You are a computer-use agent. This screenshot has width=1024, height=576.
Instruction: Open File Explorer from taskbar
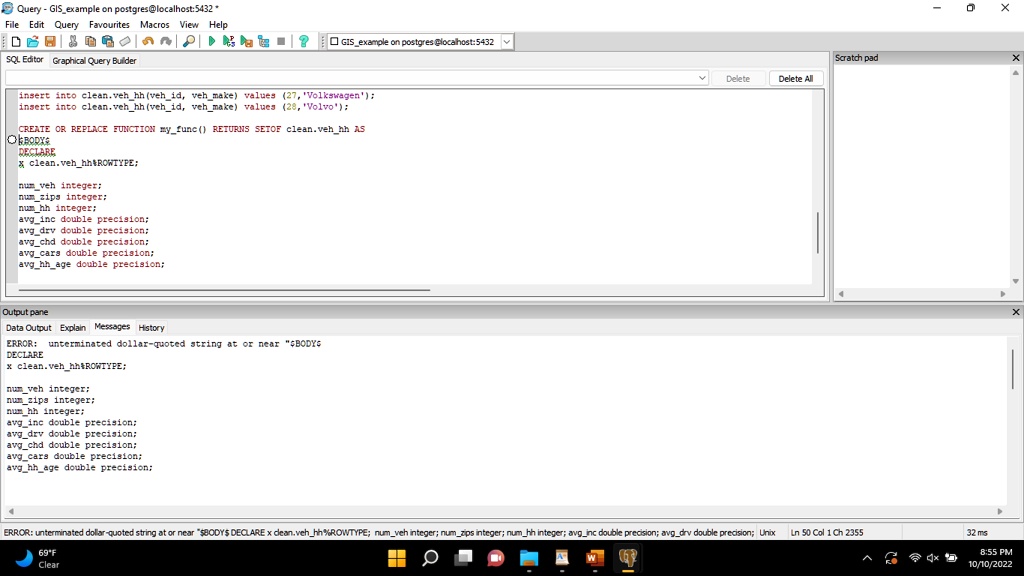click(x=529, y=558)
